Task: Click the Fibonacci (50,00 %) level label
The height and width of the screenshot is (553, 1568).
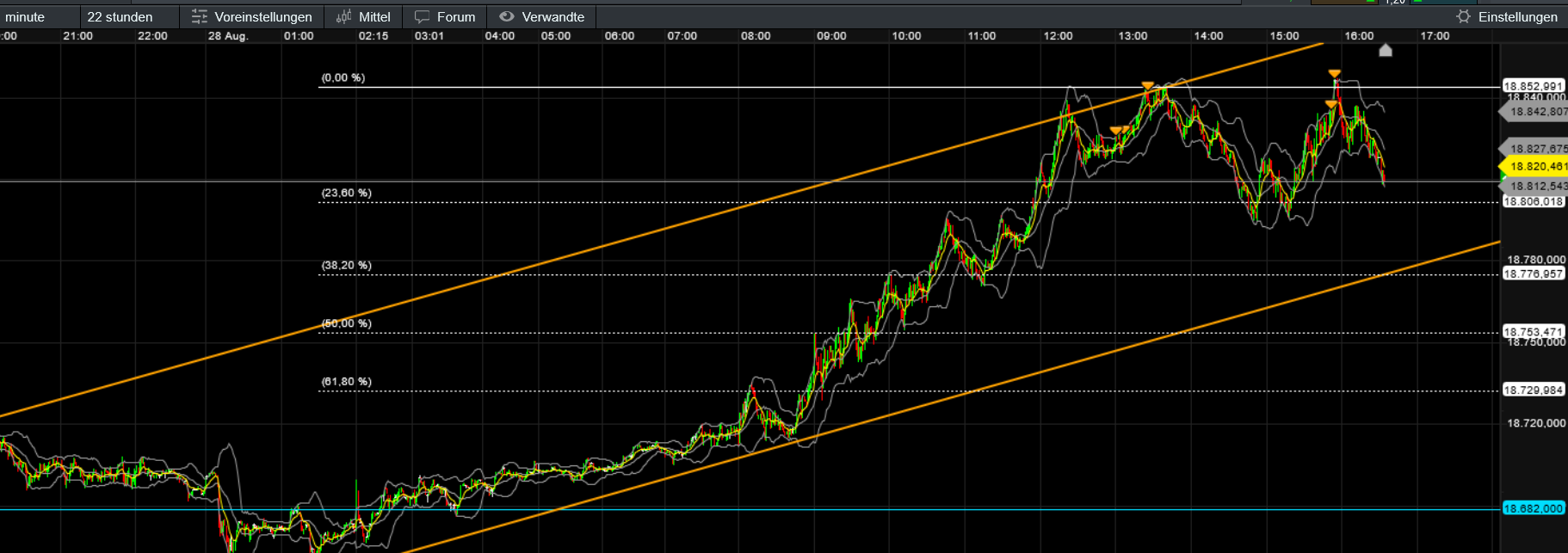Action: [x=346, y=323]
